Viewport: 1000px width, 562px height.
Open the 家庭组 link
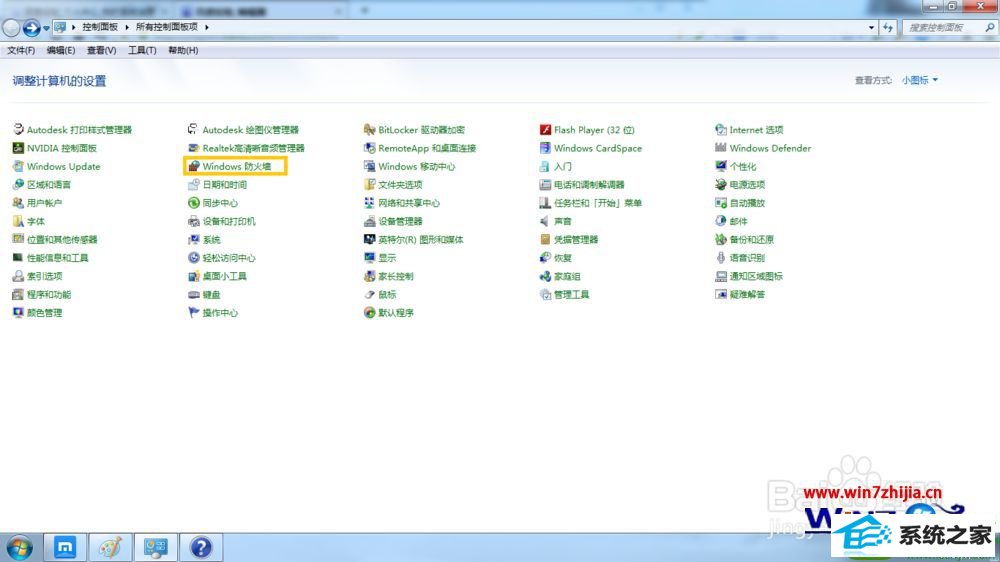(567, 276)
